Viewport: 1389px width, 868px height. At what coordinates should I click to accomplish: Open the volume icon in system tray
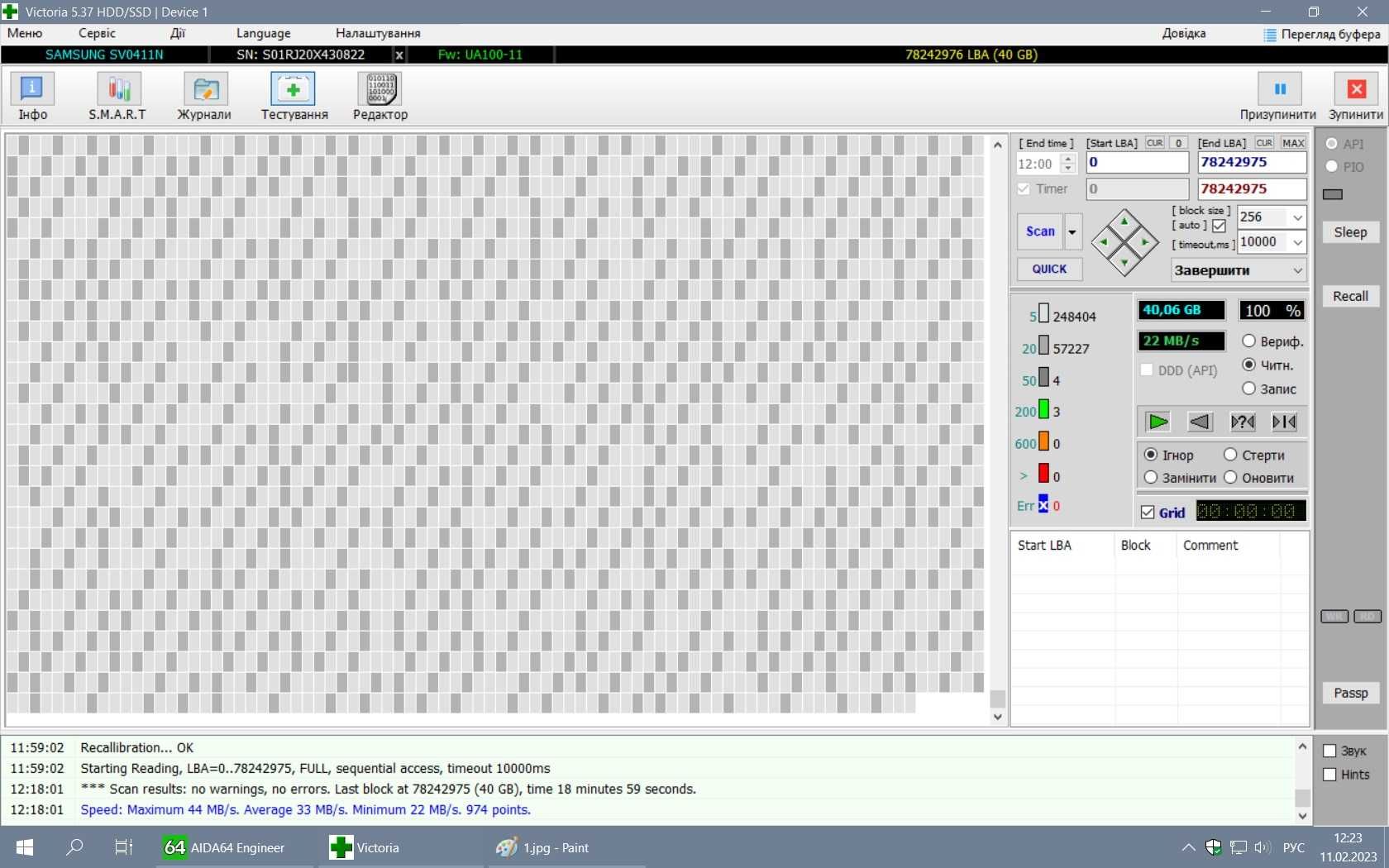(1262, 847)
